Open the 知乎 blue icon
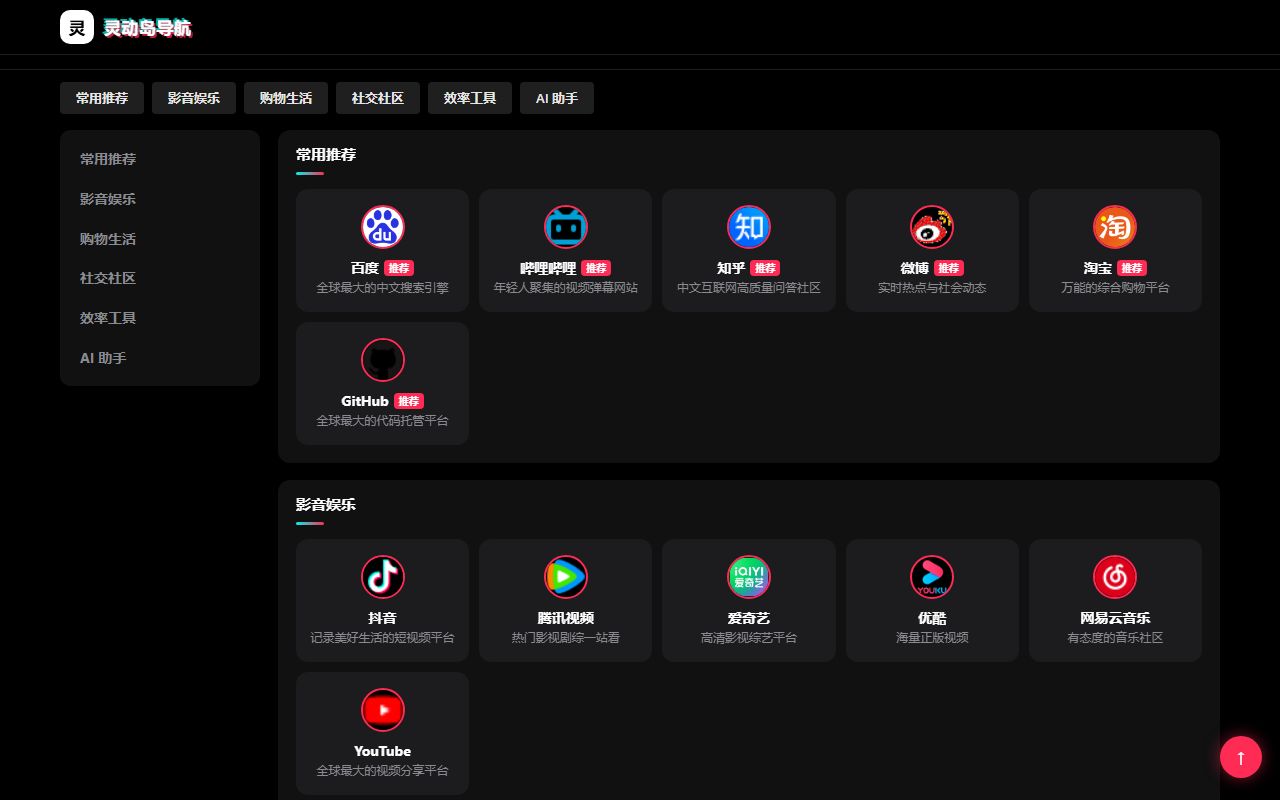The height and width of the screenshot is (800, 1280). coord(749,227)
